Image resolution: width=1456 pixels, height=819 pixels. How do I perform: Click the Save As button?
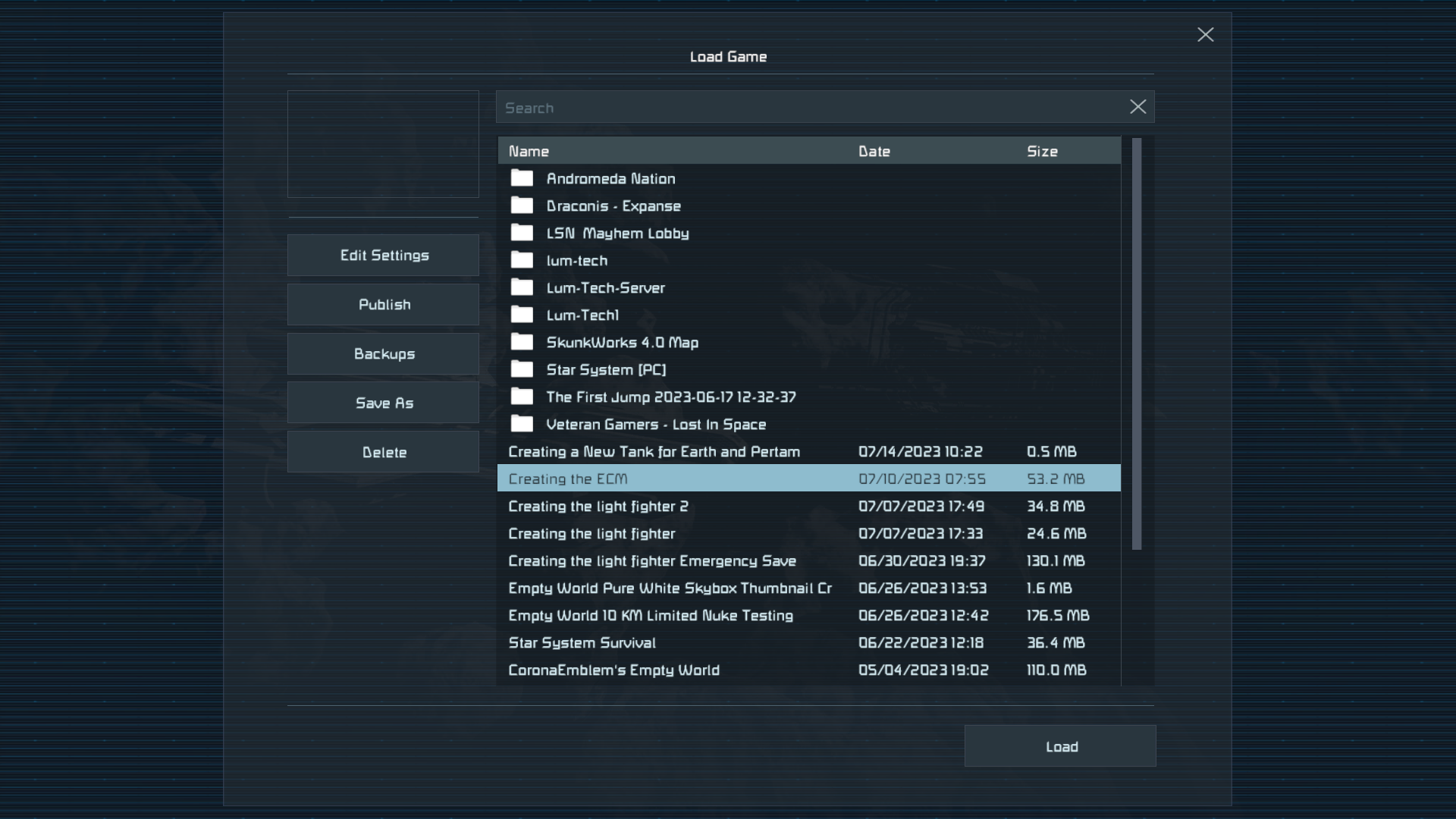[383, 403]
